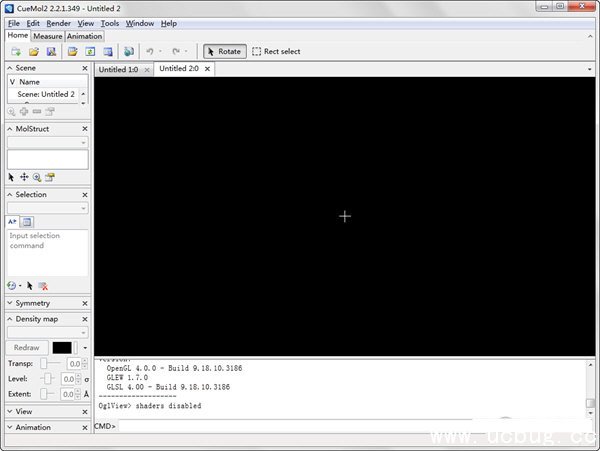This screenshot has height=451, width=600.
Task: Click the delete selection icon with red X
Action: pyautogui.click(x=43, y=285)
